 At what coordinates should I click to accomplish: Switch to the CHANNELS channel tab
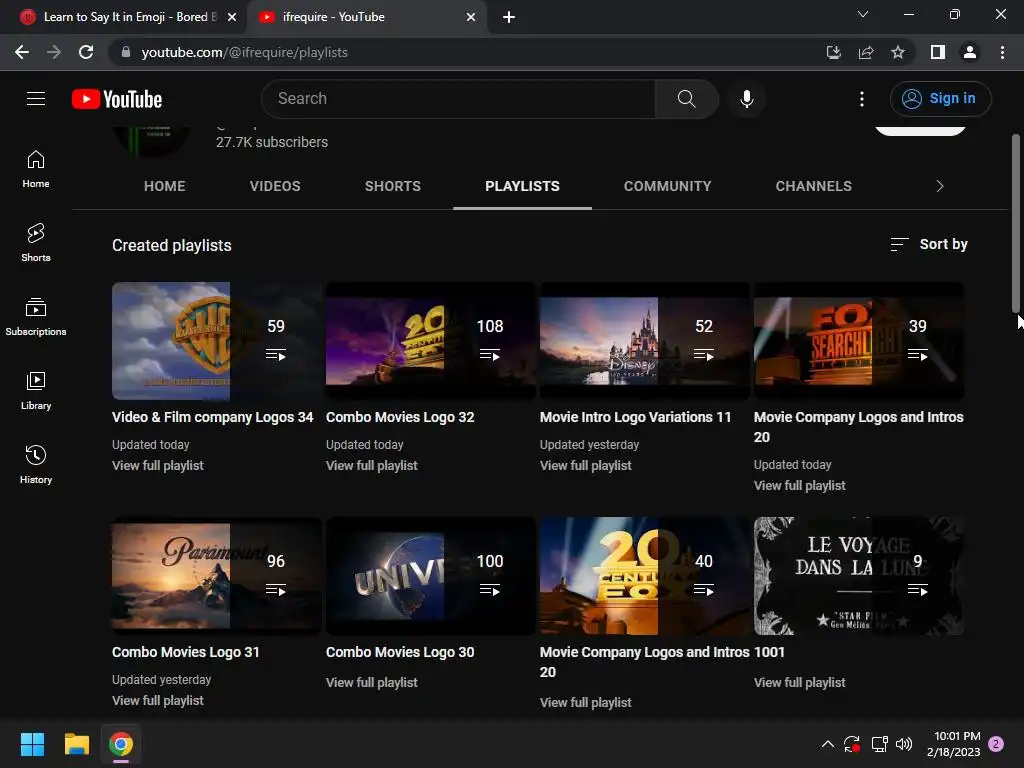pyautogui.click(x=814, y=186)
